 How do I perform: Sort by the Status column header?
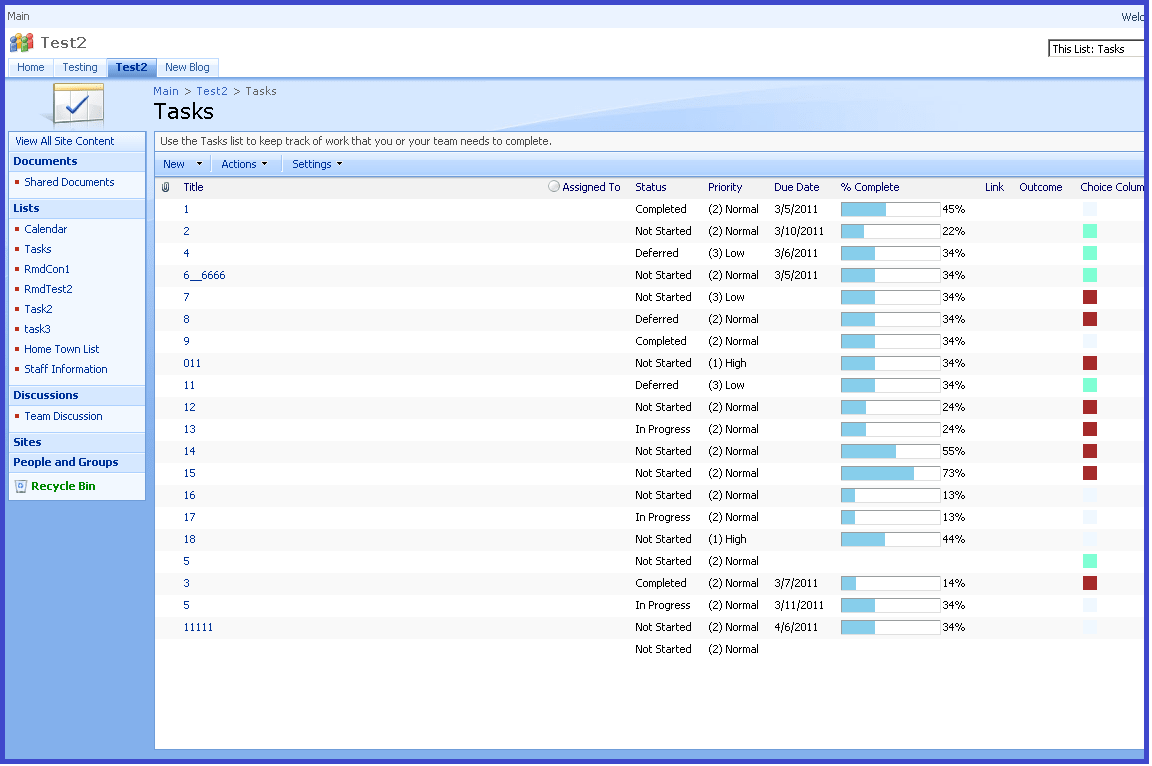coord(651,187)
